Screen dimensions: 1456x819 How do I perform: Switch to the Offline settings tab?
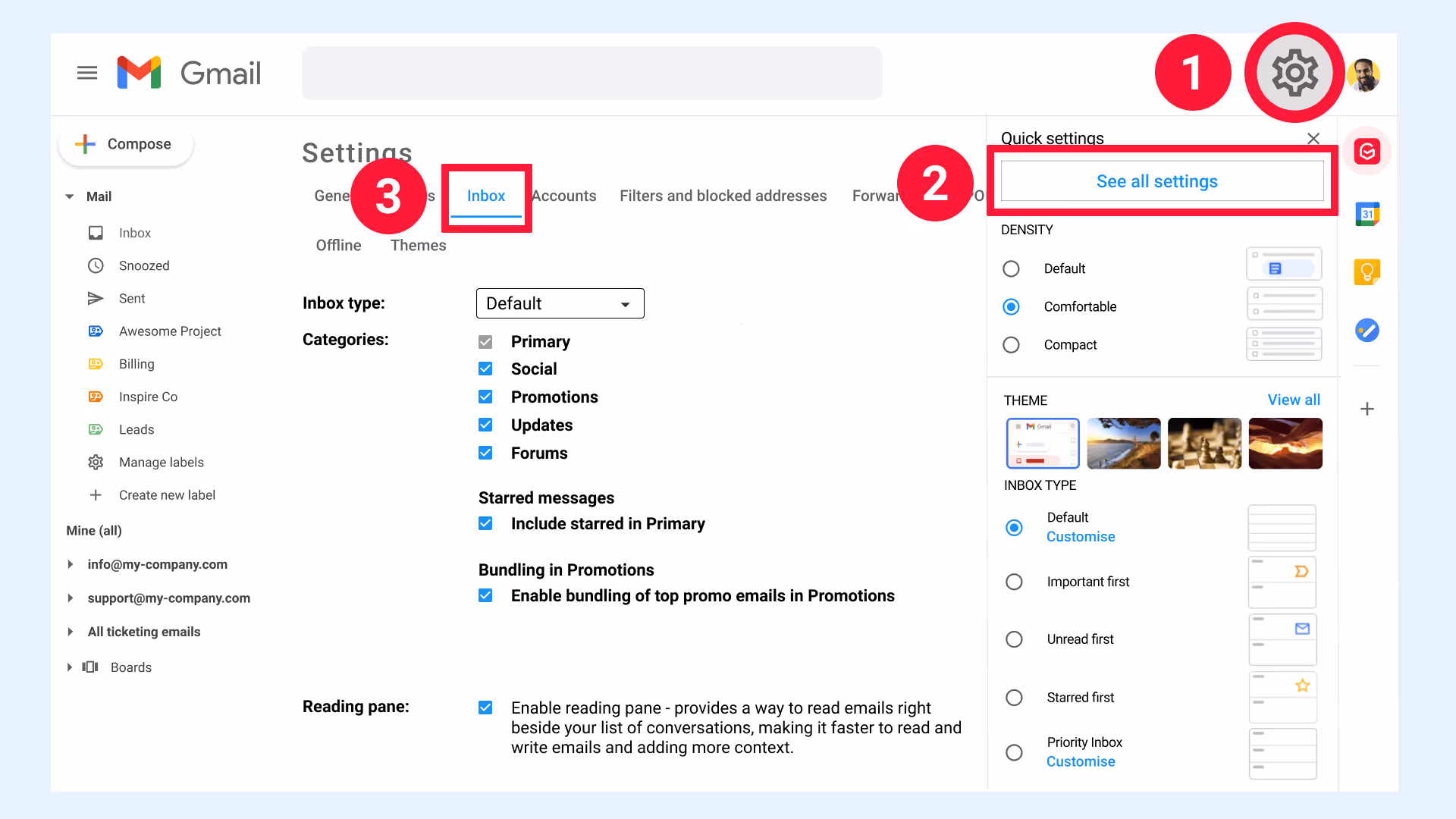338,246
